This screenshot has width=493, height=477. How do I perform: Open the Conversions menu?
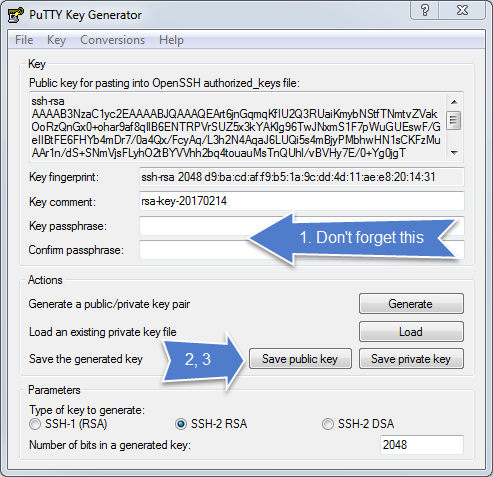tap(112, 40)
